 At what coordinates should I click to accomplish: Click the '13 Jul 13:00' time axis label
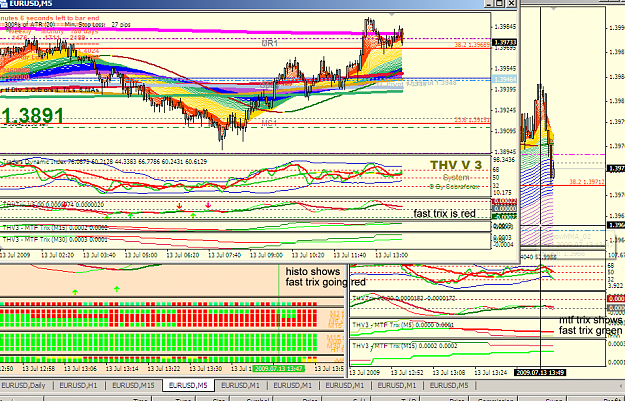pyautogui.click(x=392, y=255)
